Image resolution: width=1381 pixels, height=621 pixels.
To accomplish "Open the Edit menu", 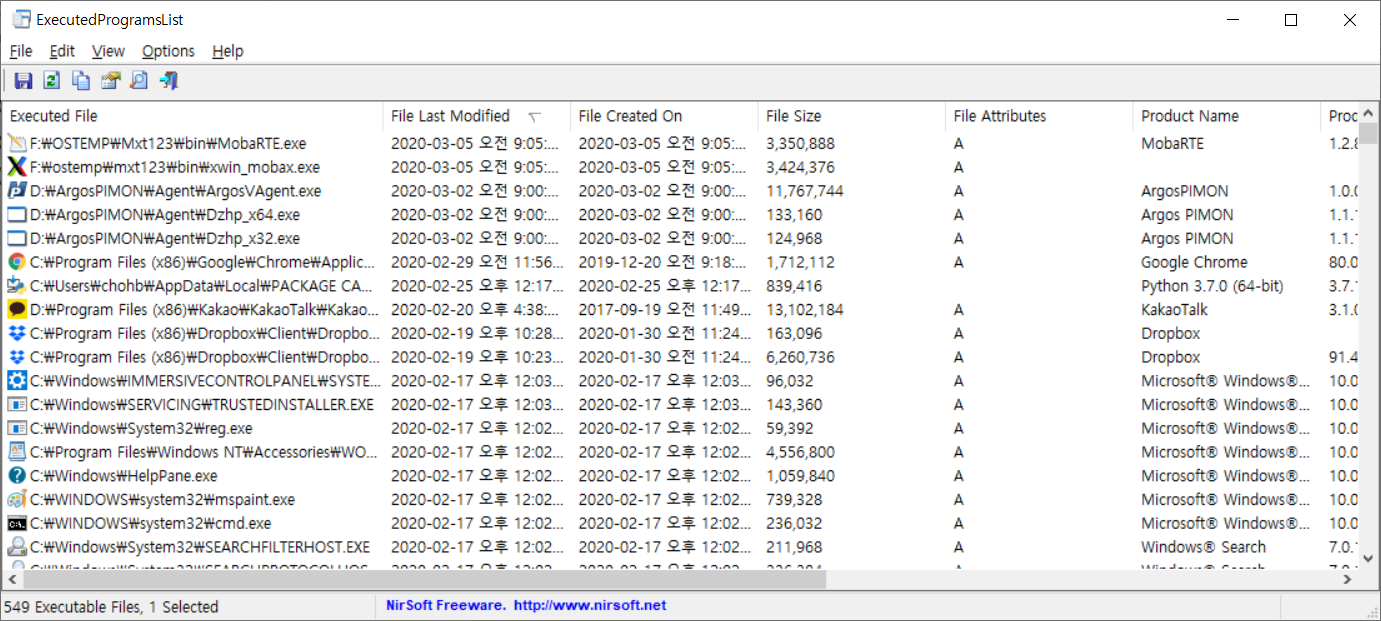I will click(x=62, y=51).
